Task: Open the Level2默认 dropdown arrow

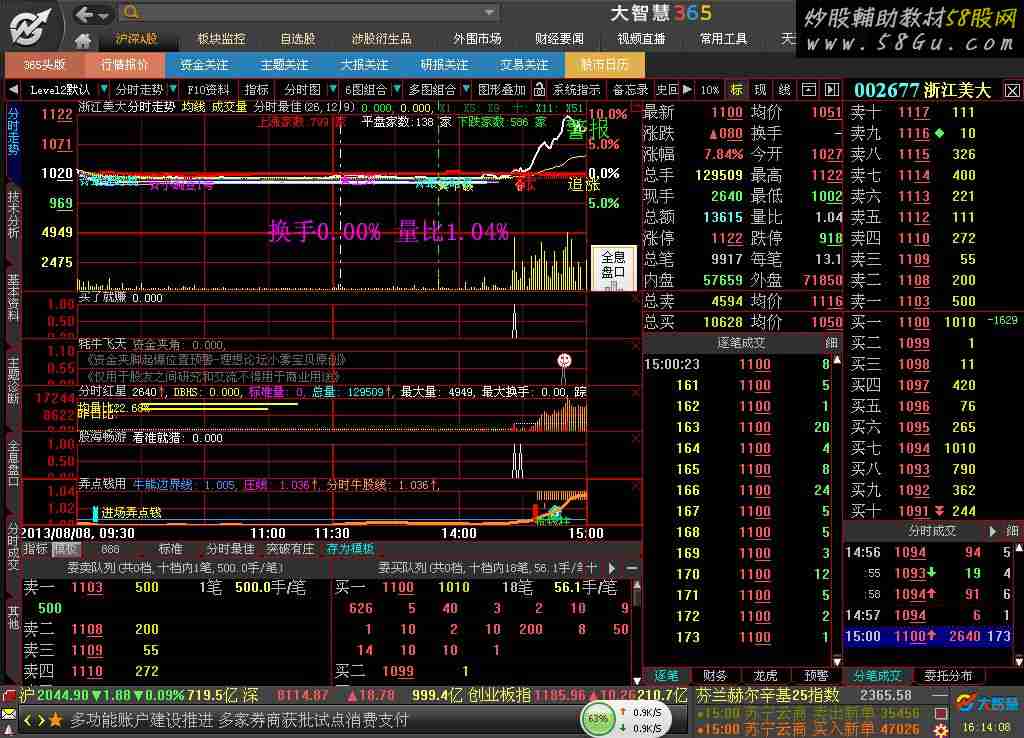Action: pos(103,89)
